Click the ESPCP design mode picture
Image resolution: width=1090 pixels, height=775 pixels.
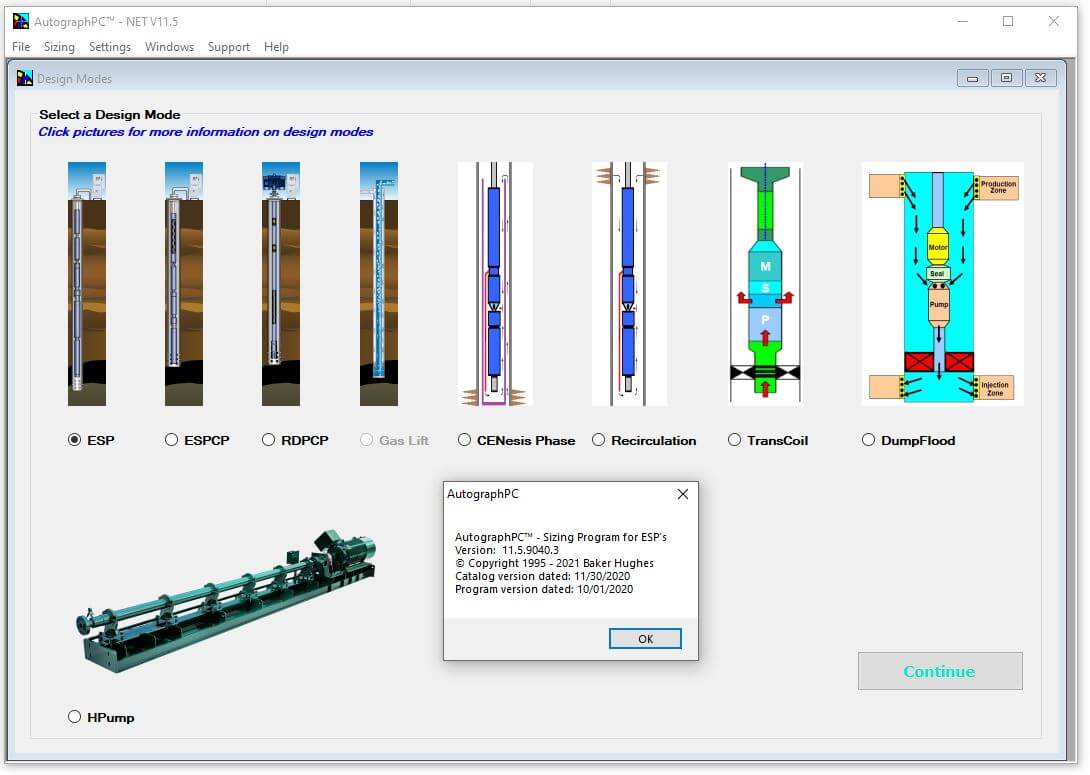point(183,283)
